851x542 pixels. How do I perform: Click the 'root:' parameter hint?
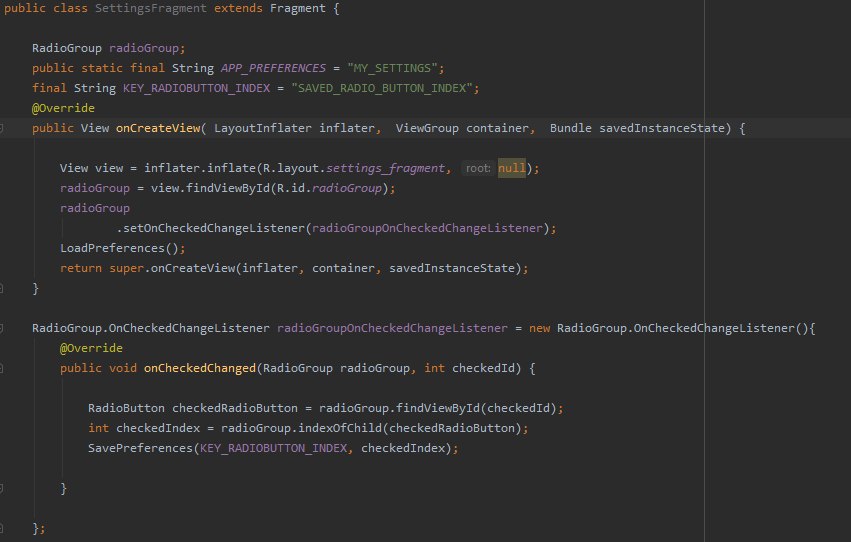tap(478, 168)
